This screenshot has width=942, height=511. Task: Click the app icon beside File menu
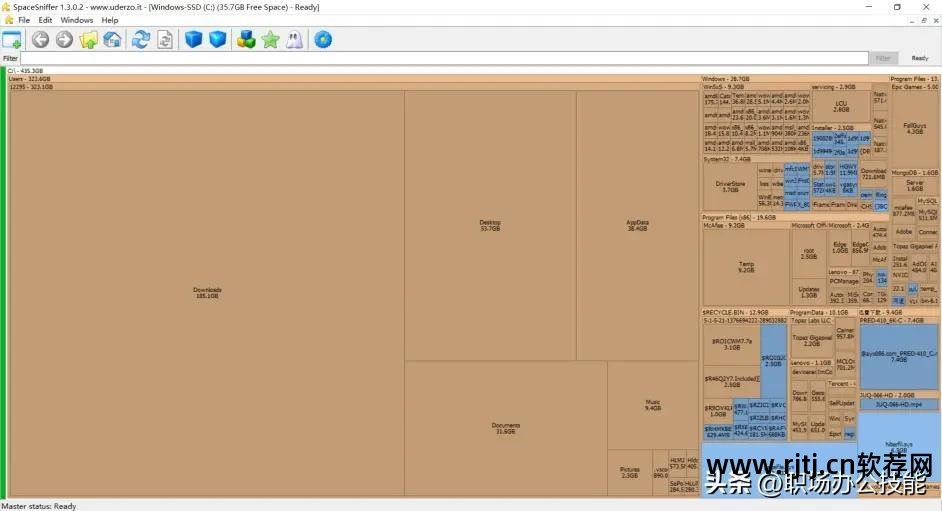point(8,20)
